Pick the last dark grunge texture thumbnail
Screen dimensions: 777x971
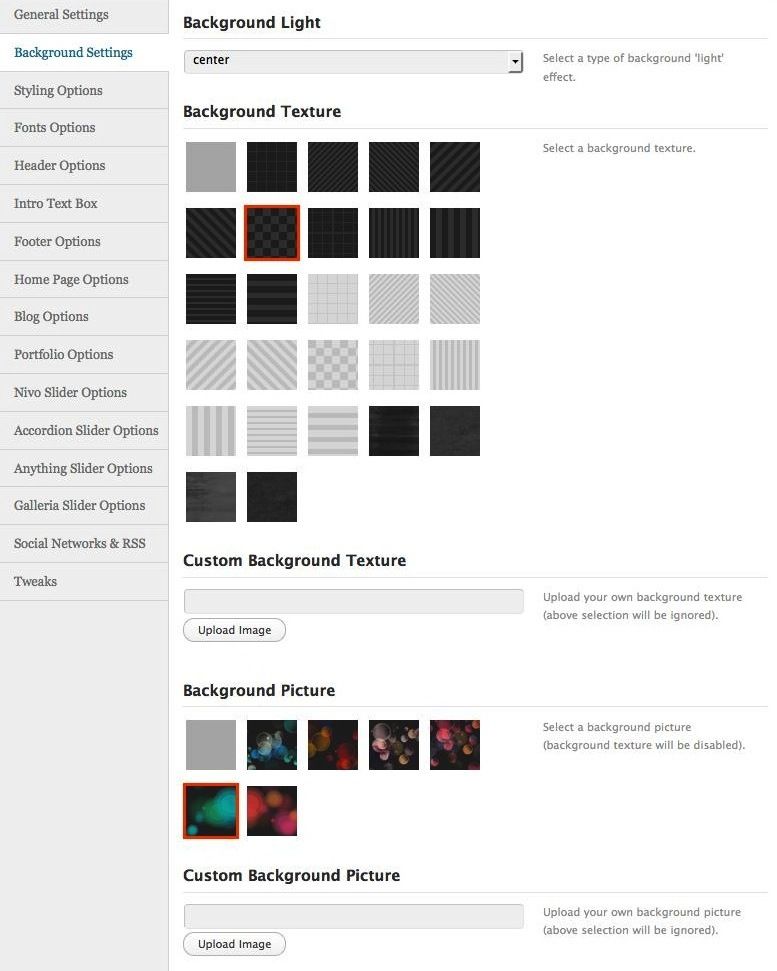[x=272, y=497]
